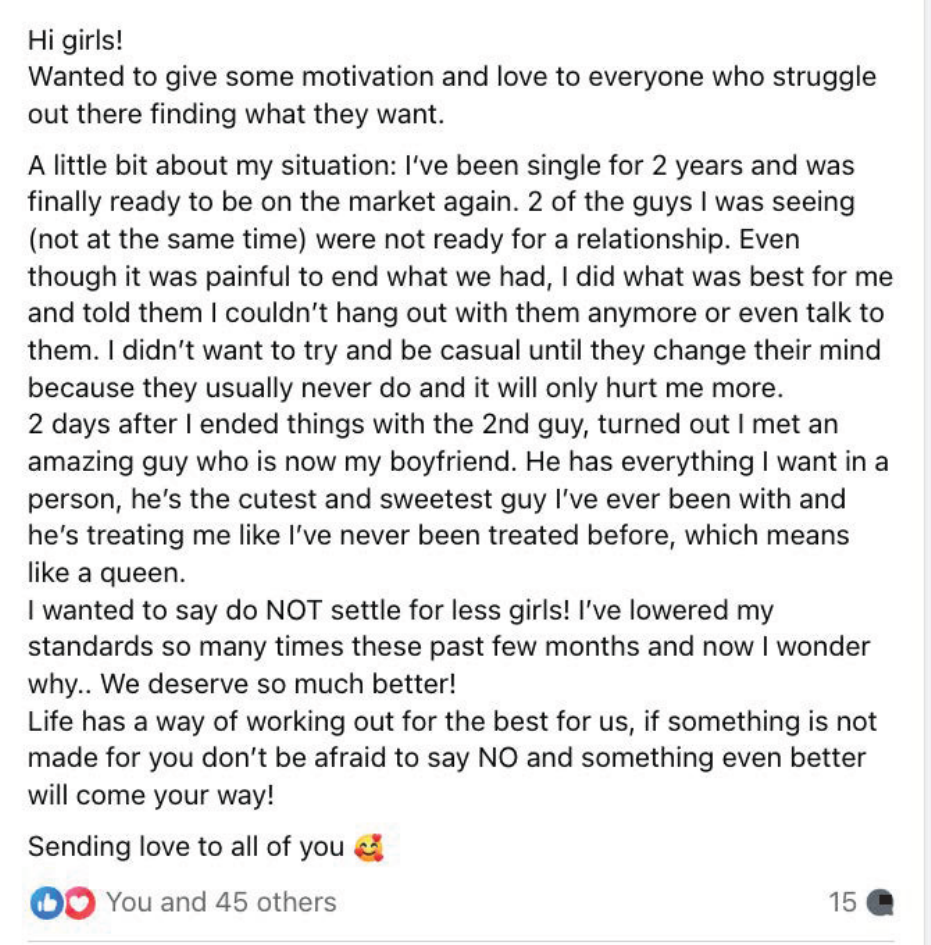Click the phrase "like a queen."
Screen dimensions: 931x945
[x=107, y=573]
